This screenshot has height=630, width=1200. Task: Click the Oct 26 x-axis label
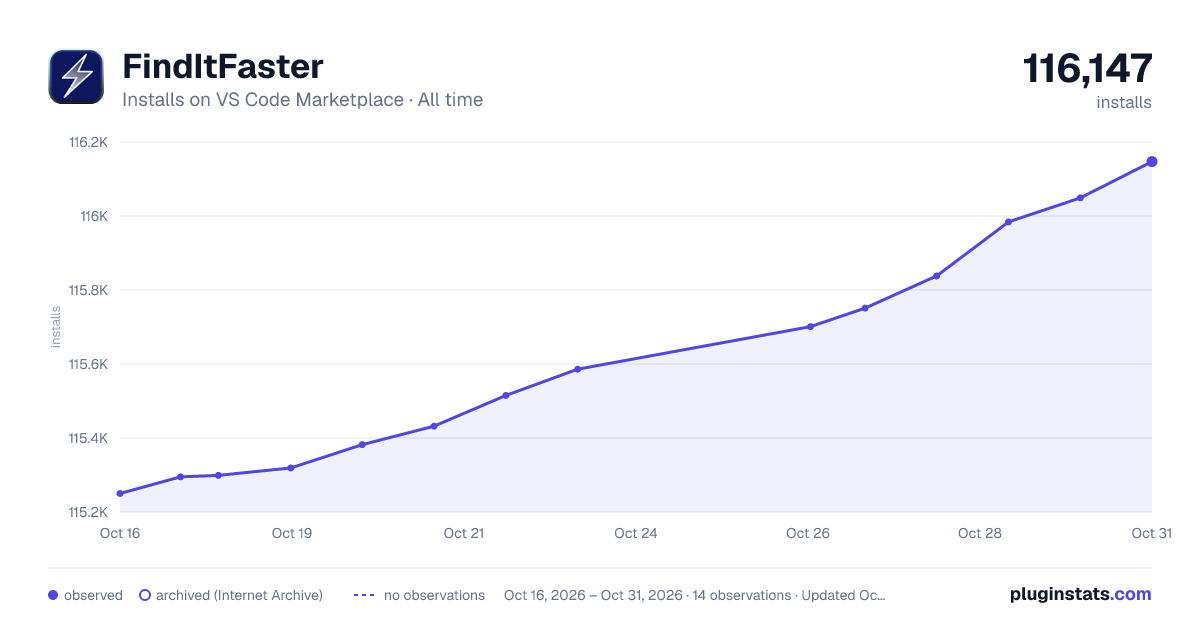point(808,533)
